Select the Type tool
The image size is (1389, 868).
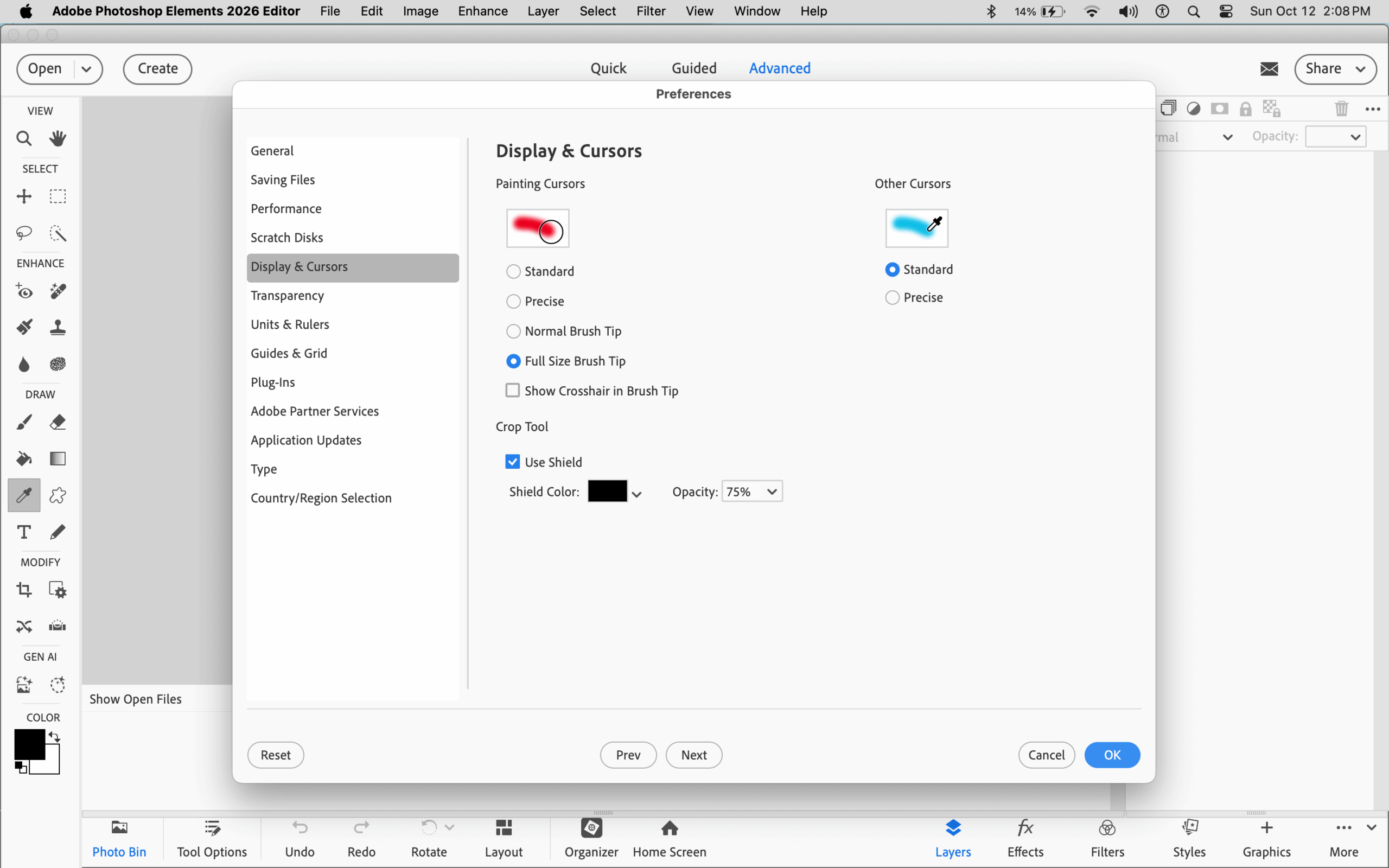23,532
